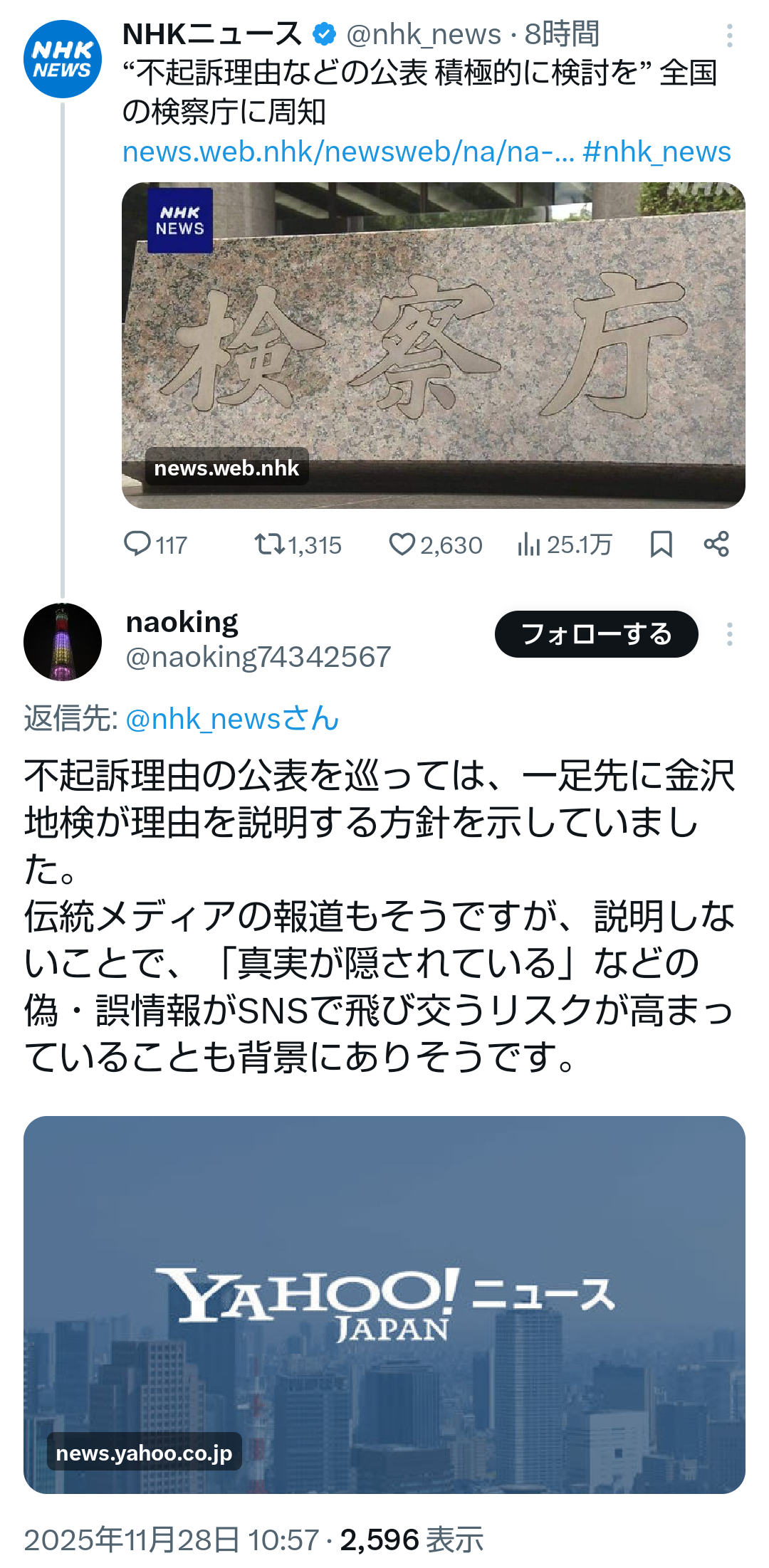Like the NHK News tweet

[x=402, y=544]
